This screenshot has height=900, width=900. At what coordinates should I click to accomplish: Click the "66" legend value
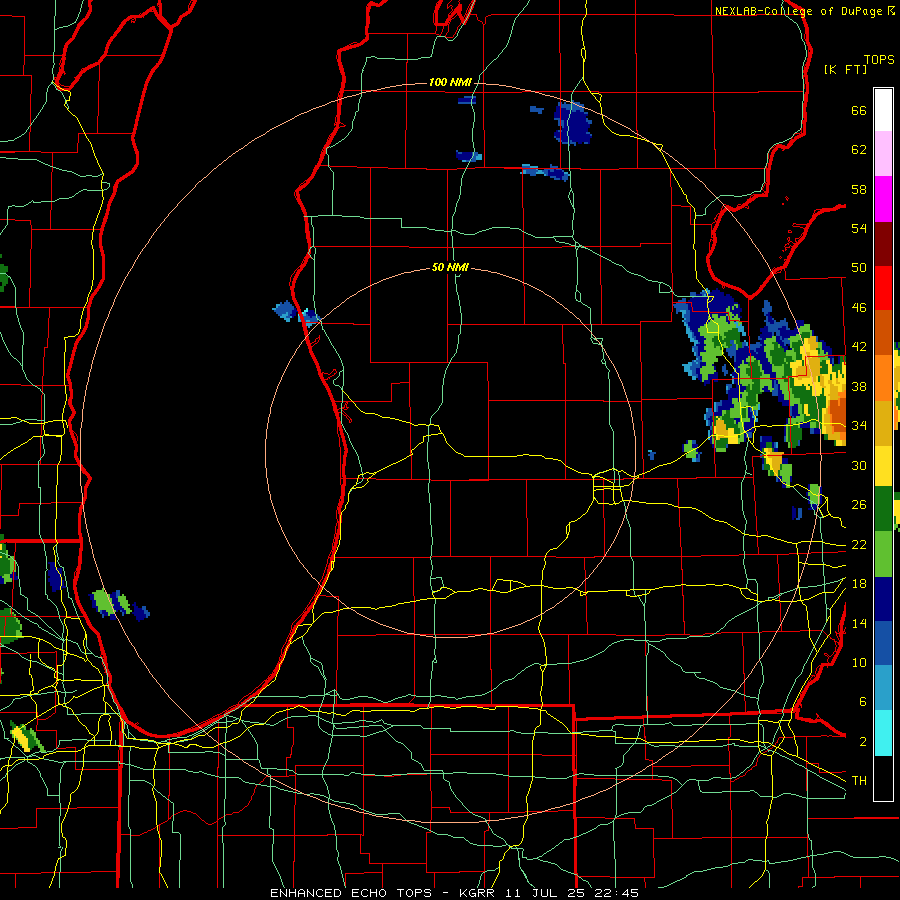[859, 111]
